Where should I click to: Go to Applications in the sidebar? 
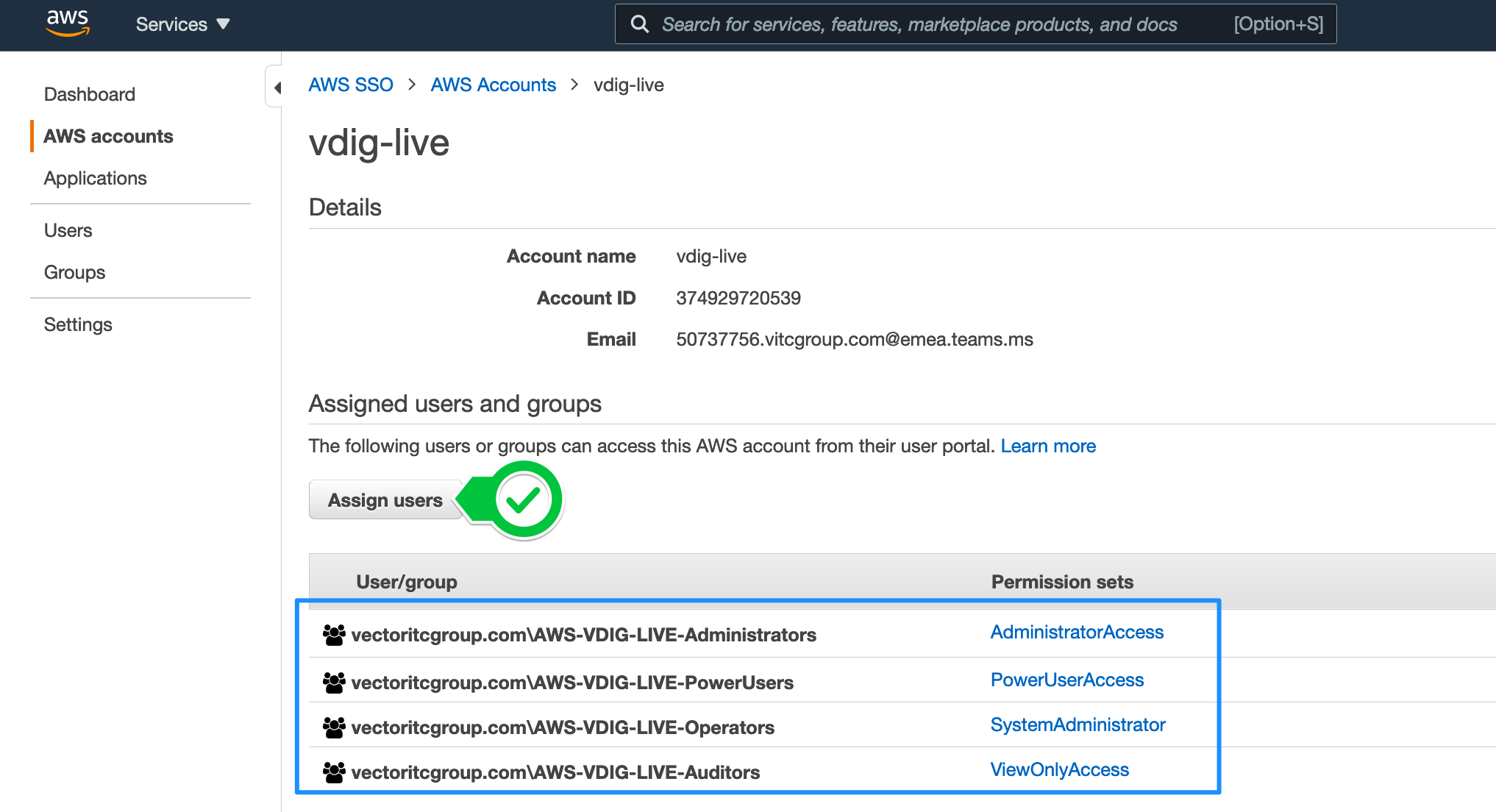tap(96, 178)
